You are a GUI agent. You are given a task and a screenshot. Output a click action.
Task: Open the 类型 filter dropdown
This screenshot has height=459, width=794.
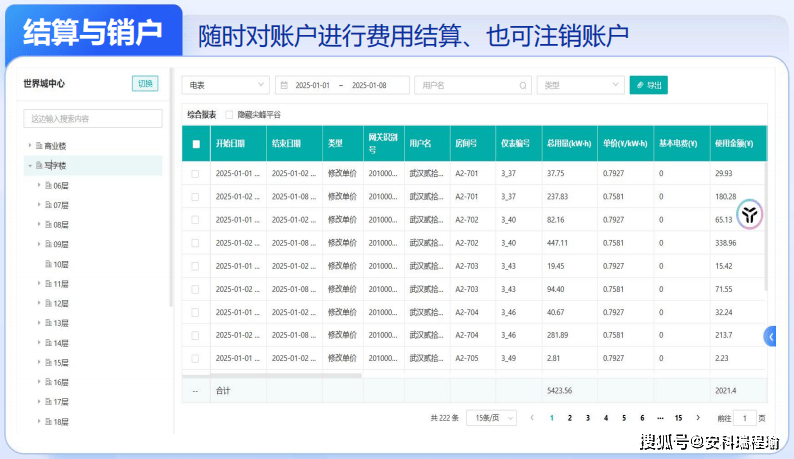click(x=580, y=85)
